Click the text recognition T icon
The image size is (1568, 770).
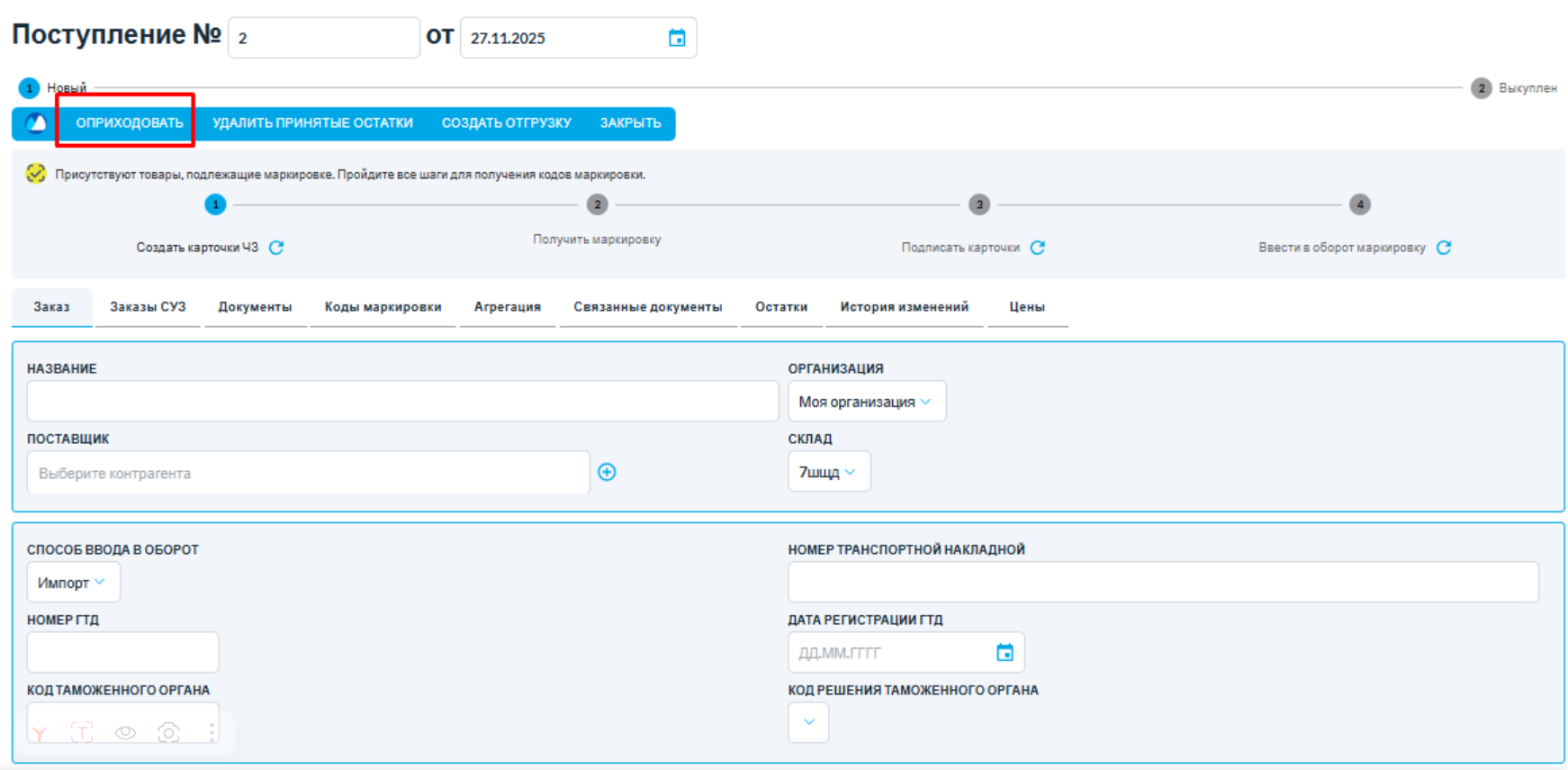(82, 732)
